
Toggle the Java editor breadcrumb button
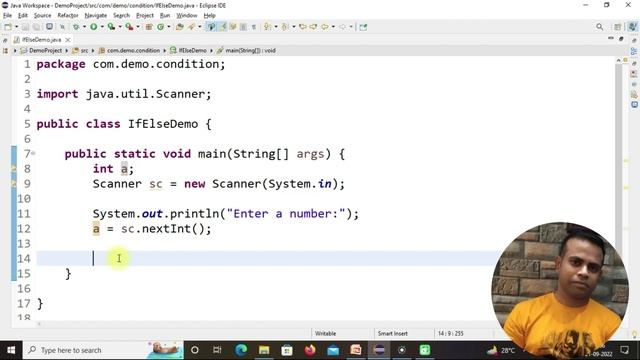[x=211, y=27]
